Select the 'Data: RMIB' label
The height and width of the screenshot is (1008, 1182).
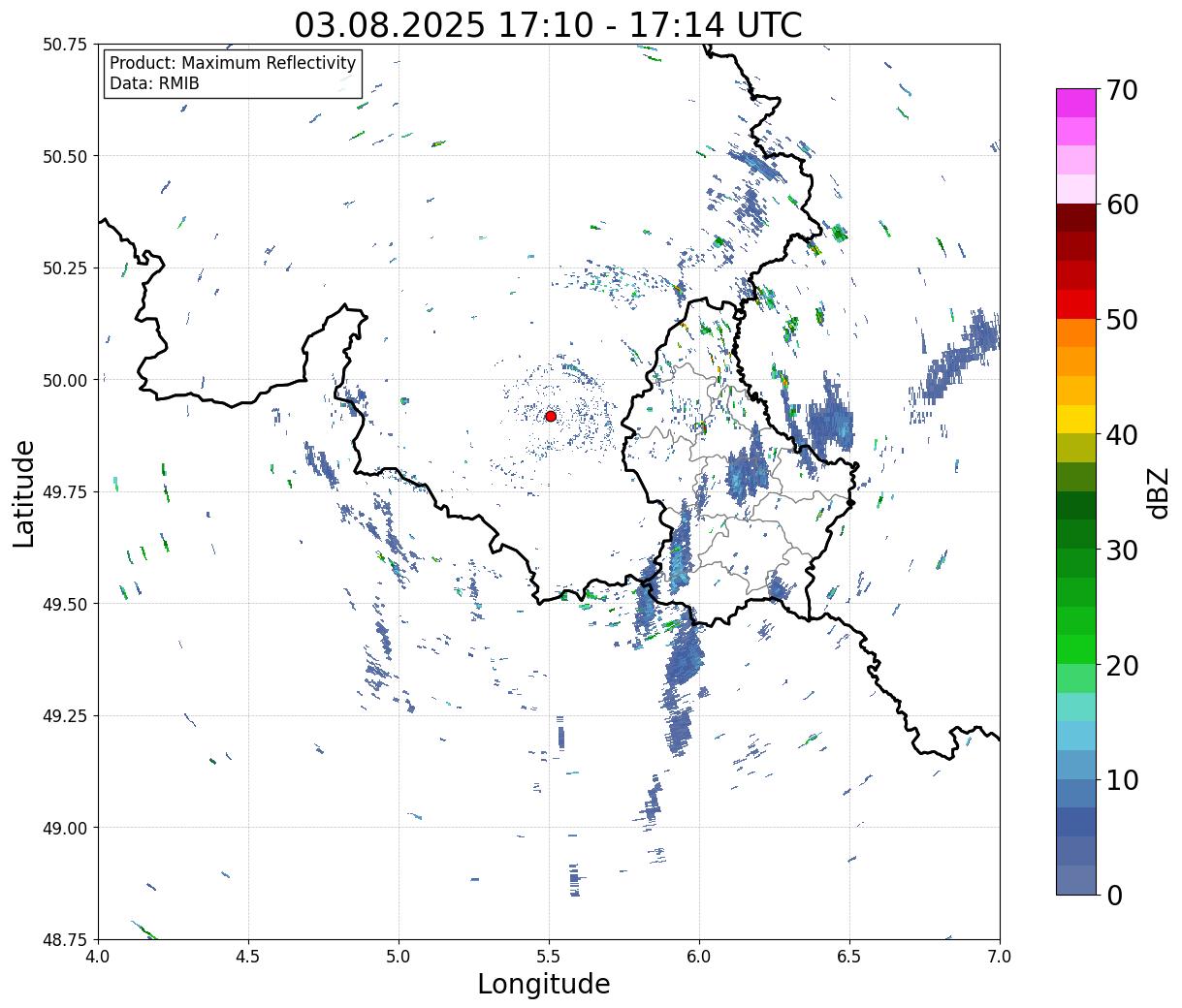[154, 83]
